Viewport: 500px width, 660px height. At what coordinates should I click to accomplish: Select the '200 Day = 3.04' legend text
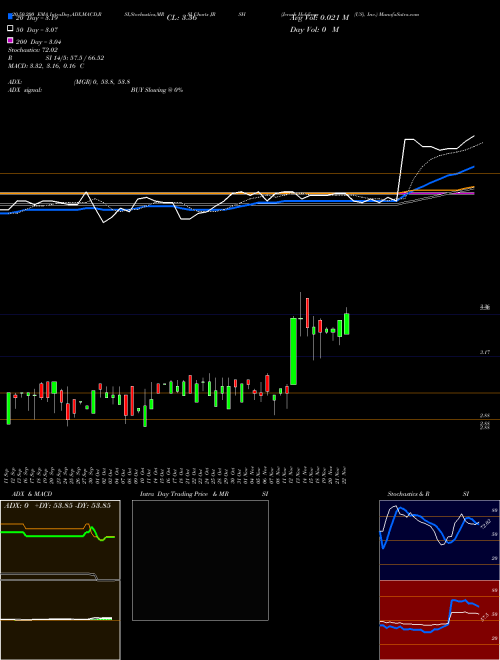[x=39, y=41]
